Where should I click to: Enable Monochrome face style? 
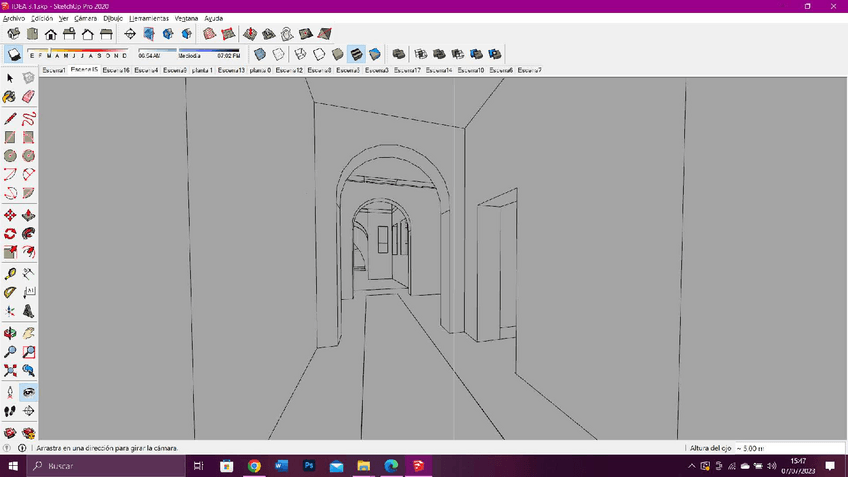click(374, 54)
